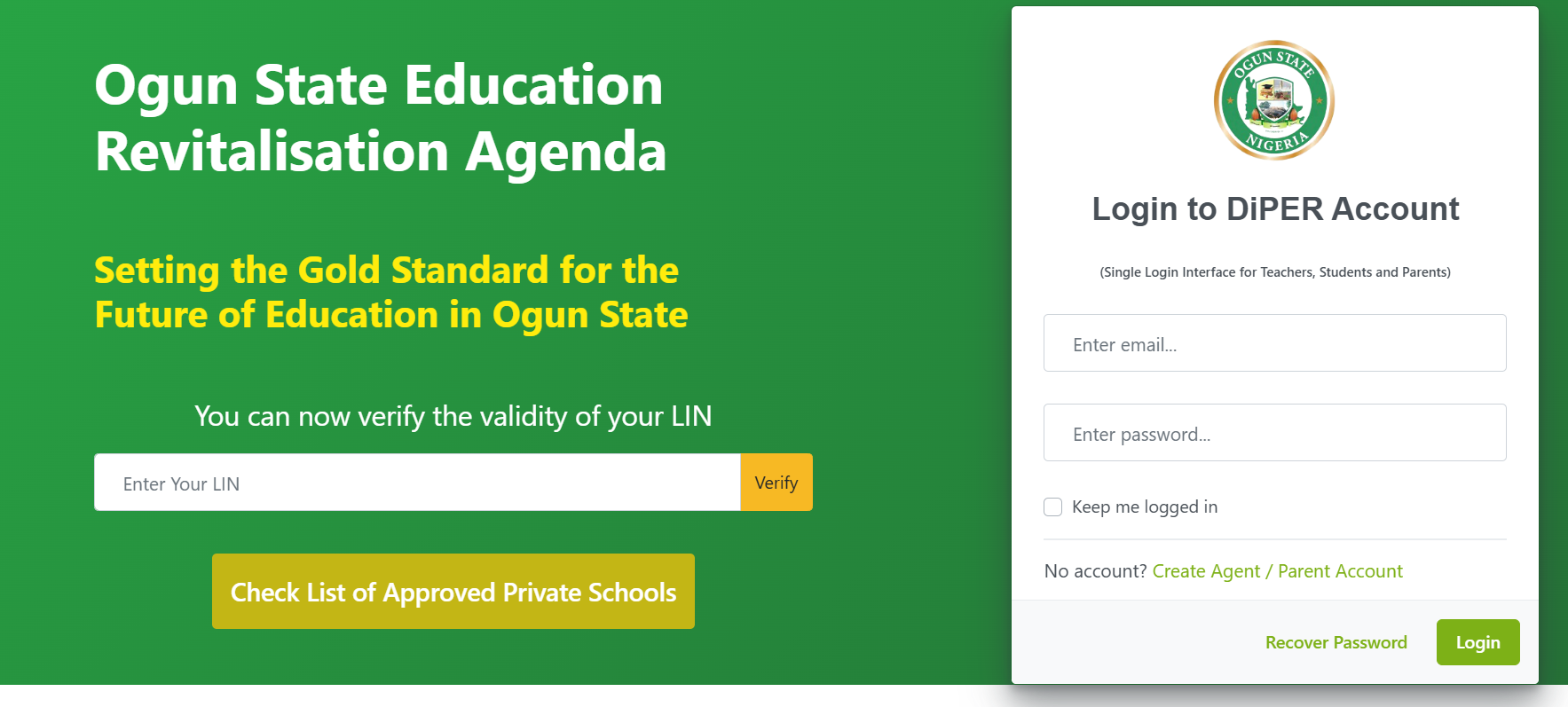Tick the checkbox beside 'Keep me logged in'

click(x=1052, y=507)
